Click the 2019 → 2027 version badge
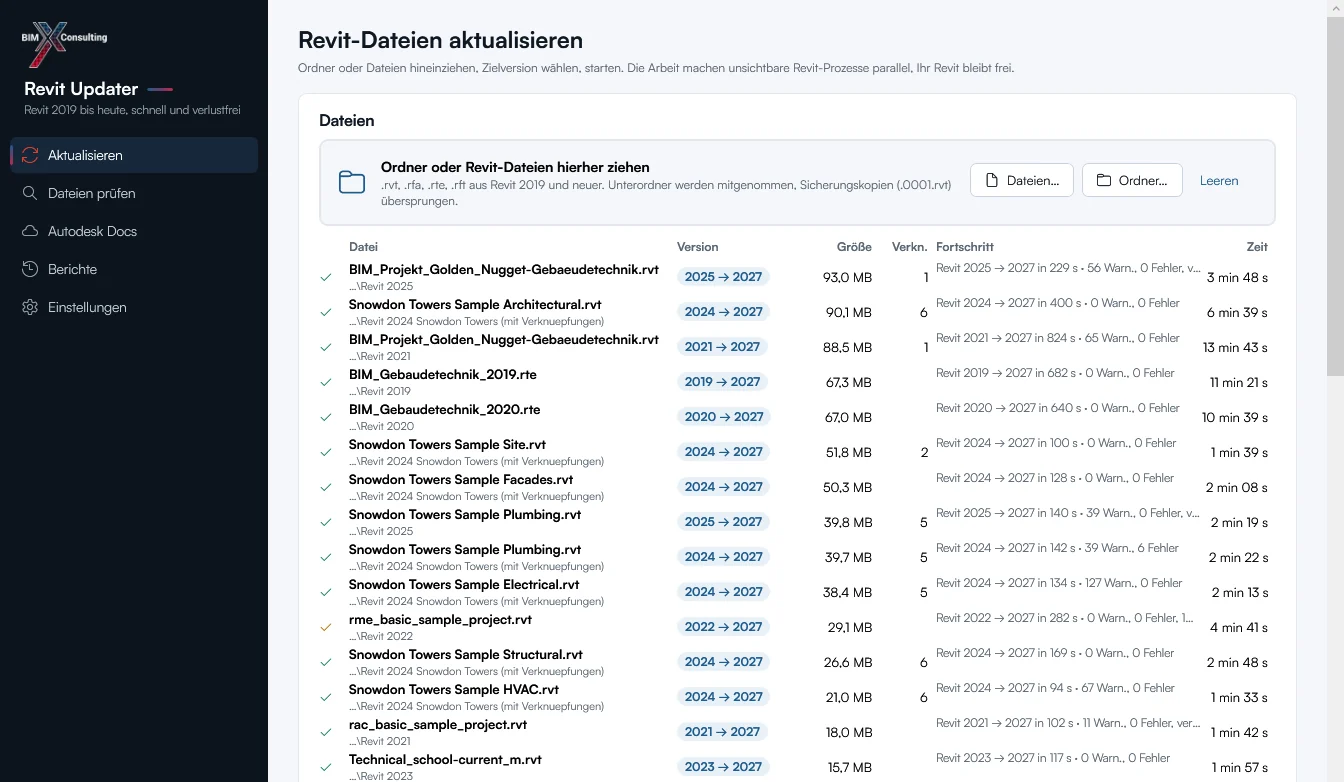The width and height of the screenshot is (1344, 782). [x=723, y=382]
